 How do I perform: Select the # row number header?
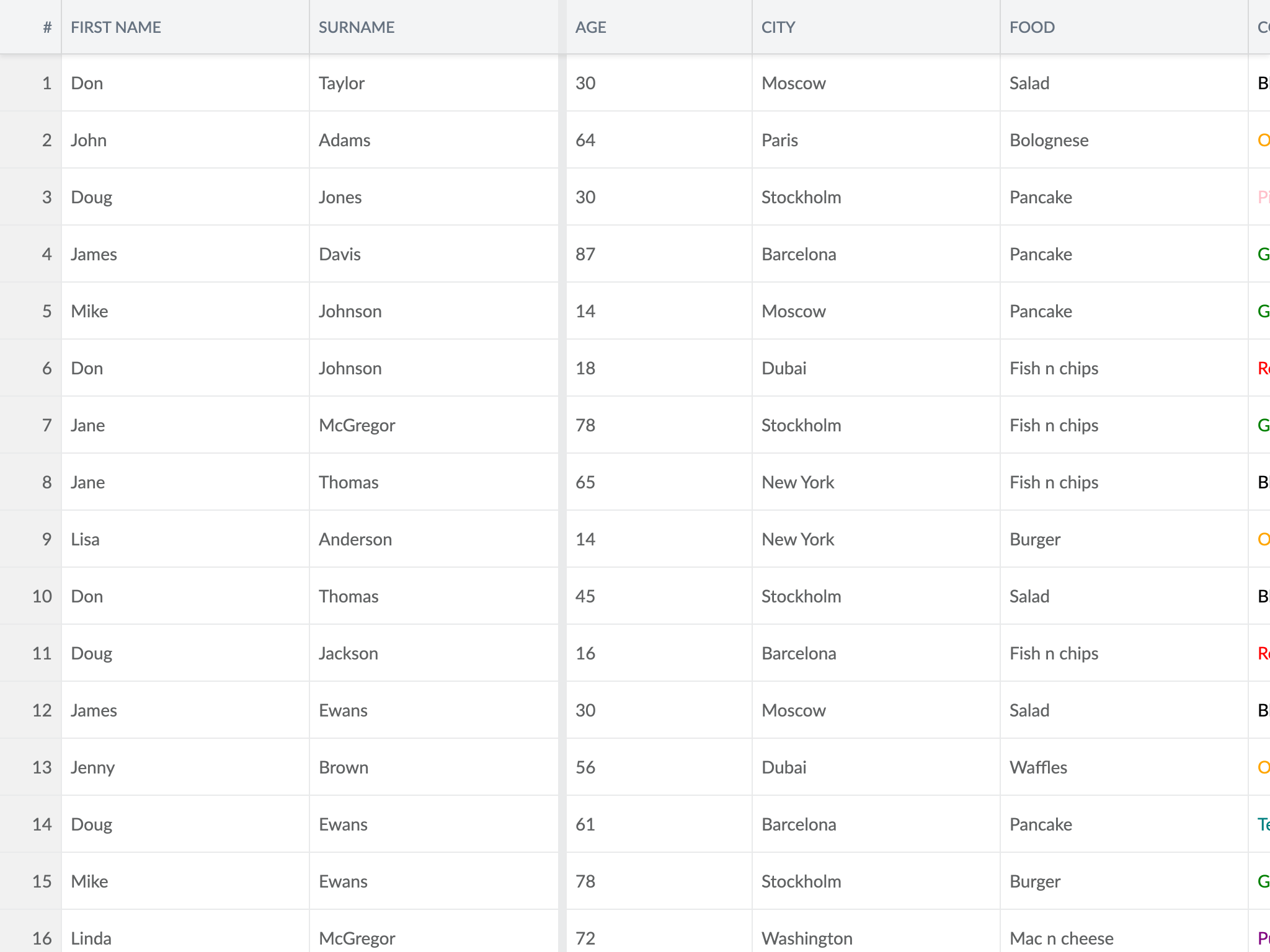[30, 27]
